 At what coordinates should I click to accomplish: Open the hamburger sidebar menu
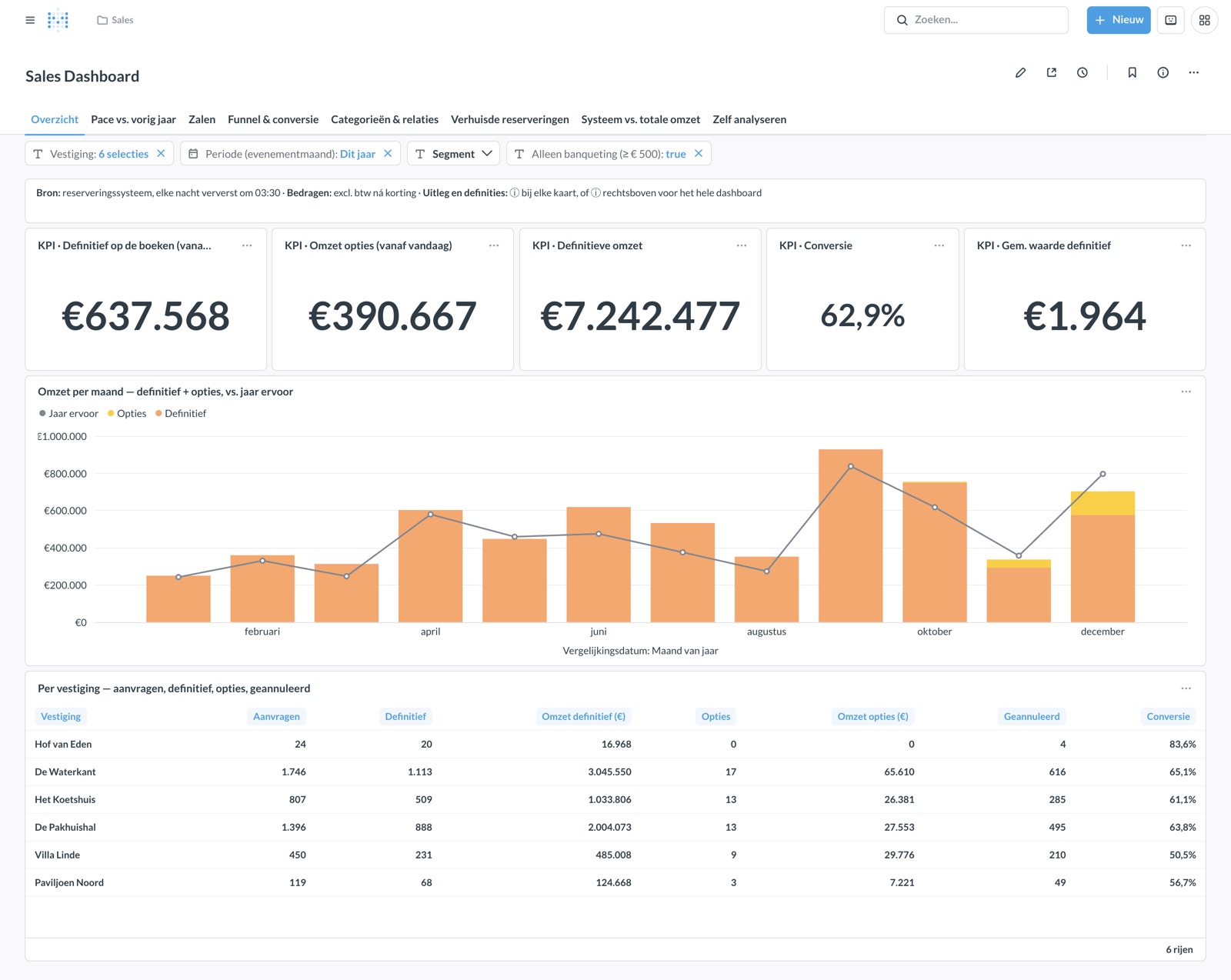pos(30,20)
